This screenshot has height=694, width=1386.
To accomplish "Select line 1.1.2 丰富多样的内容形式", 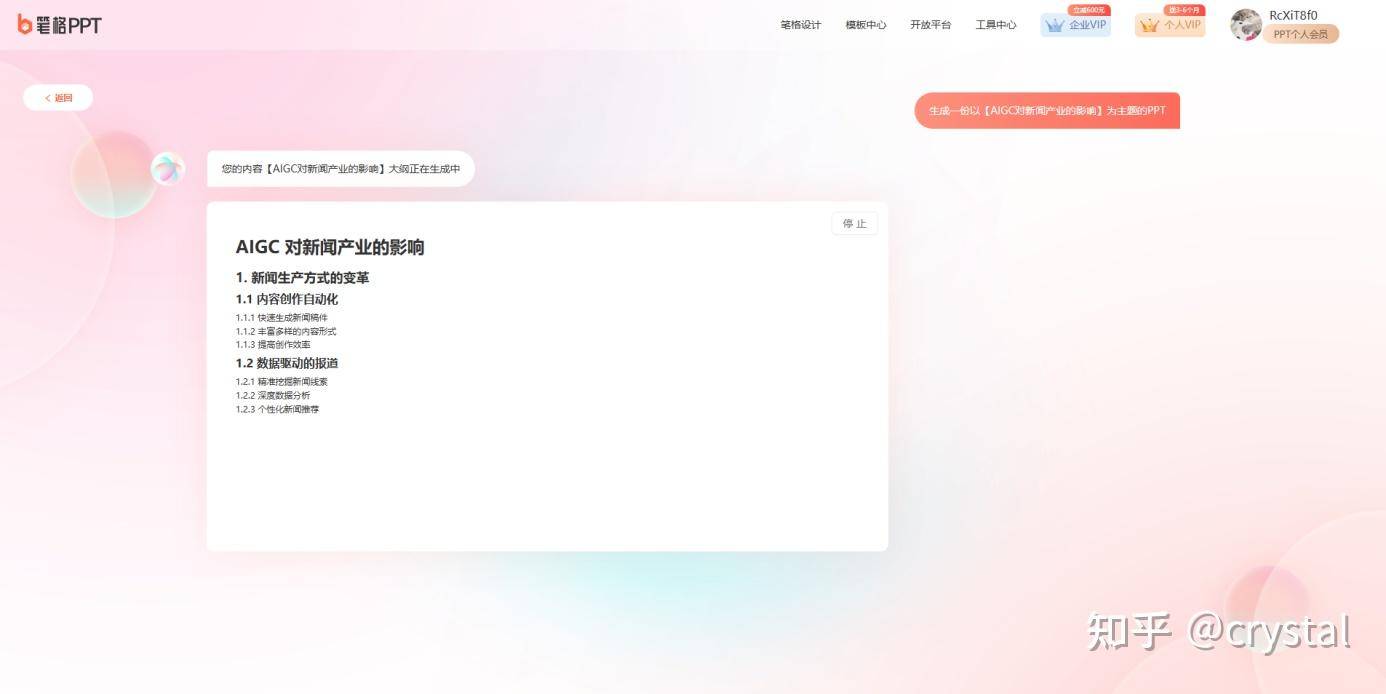I will pyautogui.click(x=286, y=331).
